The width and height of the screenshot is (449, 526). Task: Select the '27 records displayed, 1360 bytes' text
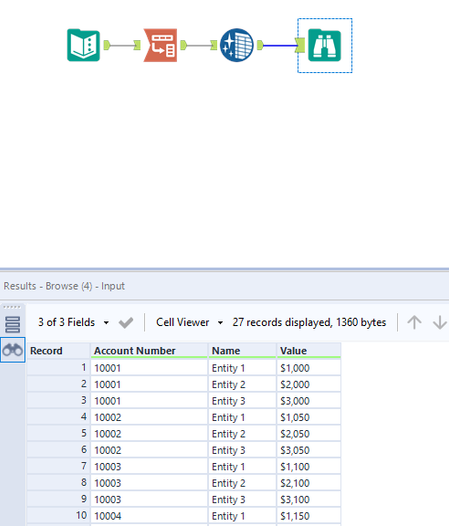pos(309,322)
